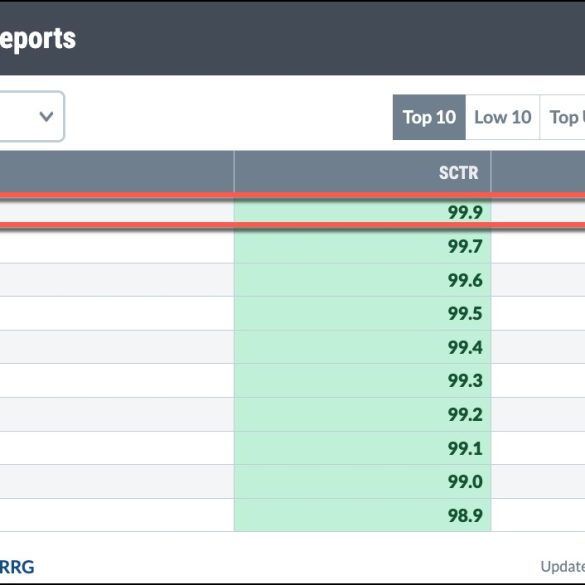
Task: Select the Top 10 tab
Action: pyautogui.click(x=429, y=117)
